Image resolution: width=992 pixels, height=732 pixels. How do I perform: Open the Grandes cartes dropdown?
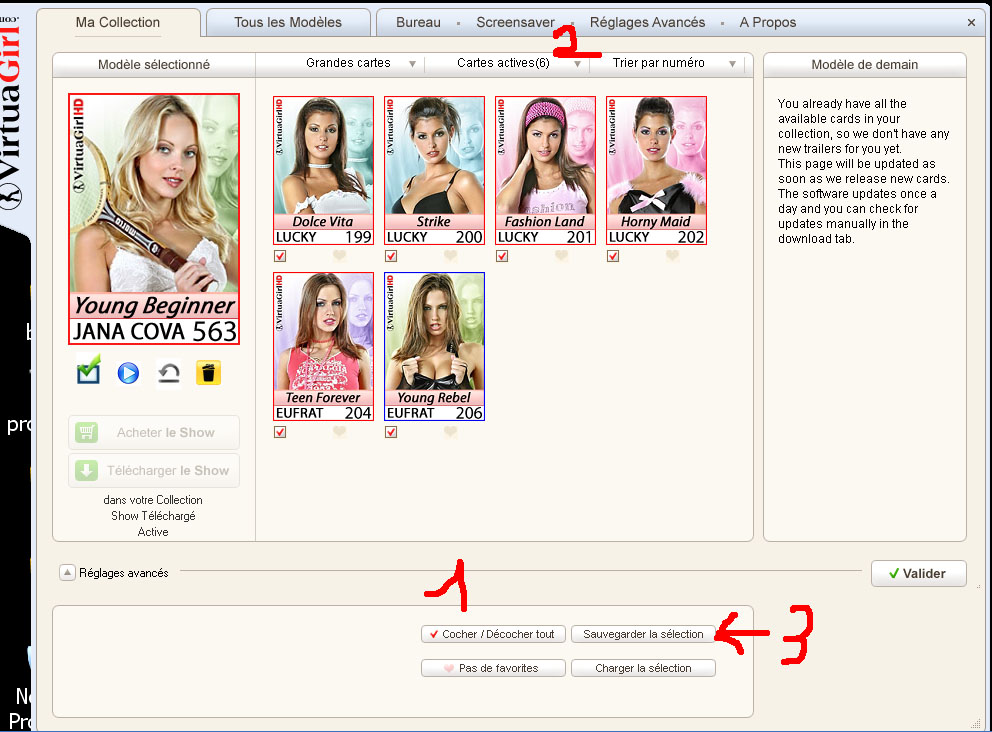pos(361,63)
